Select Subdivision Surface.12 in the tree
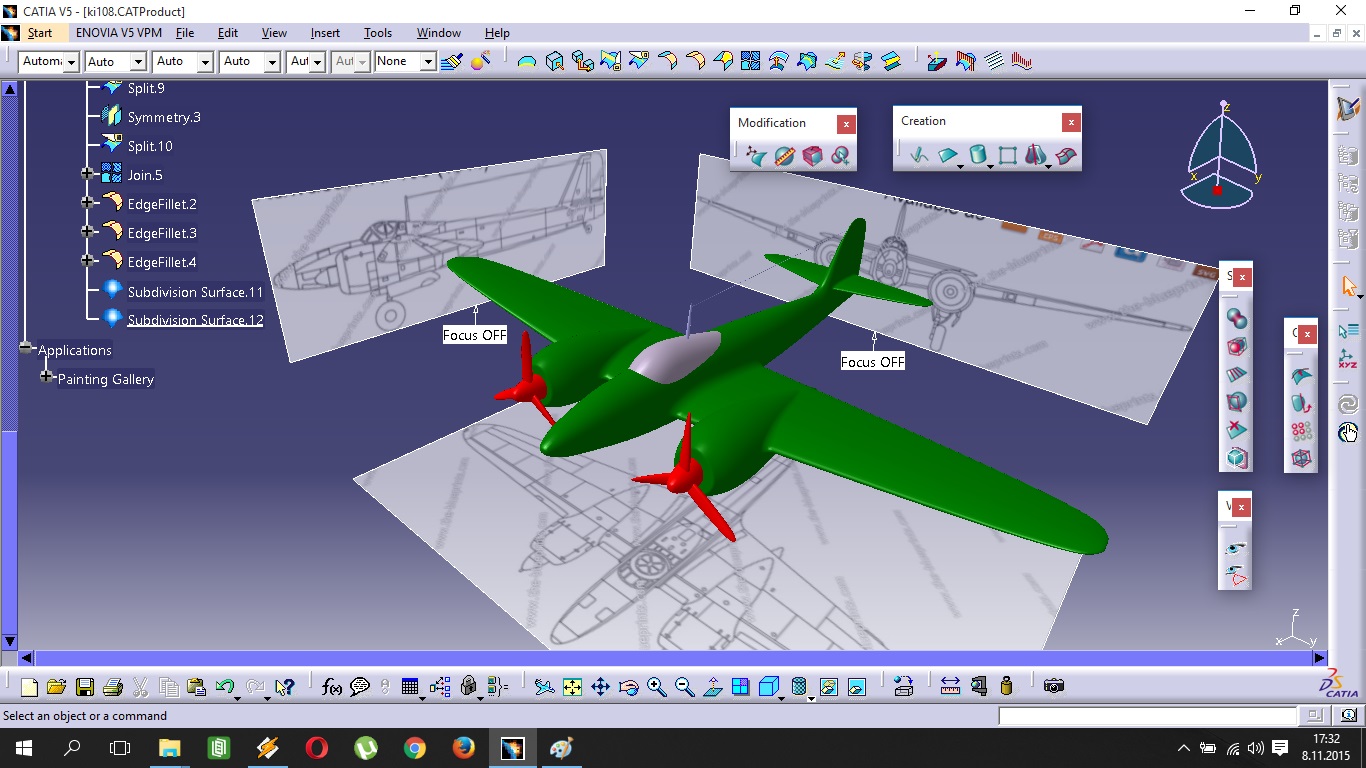The height and width of the screenshot is (768, 1366). click(195, 320)
